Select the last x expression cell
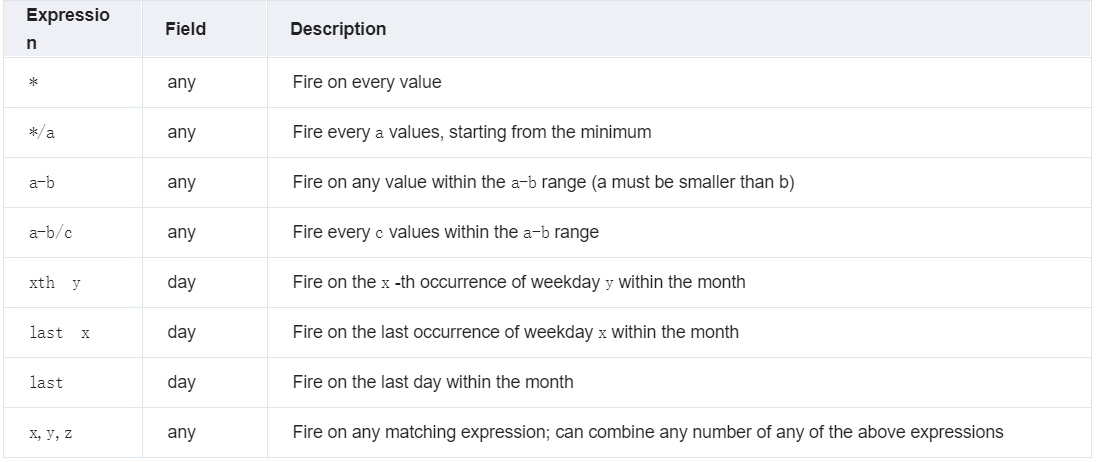The width and height of the screenshot is (1096, 462). tap(59, 333)
